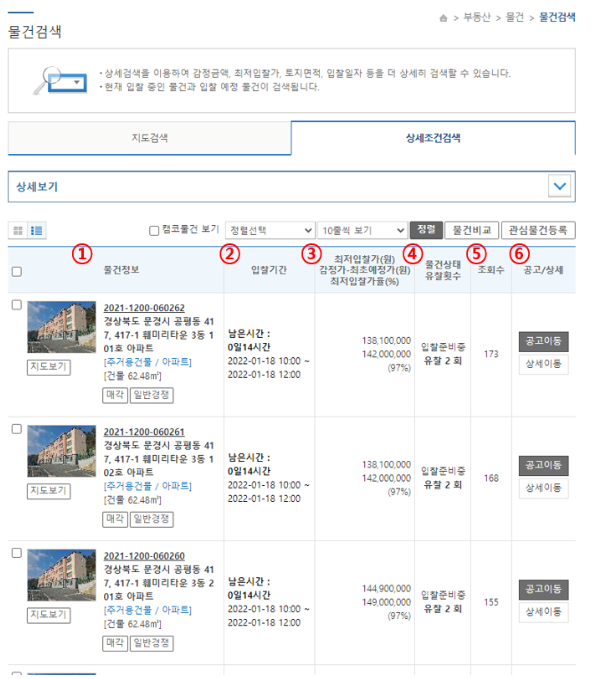Image resolution: width=599 pixels, height=679 pixels.
Task: Click 매각 tag of item 060261
Action: (115, 519)
